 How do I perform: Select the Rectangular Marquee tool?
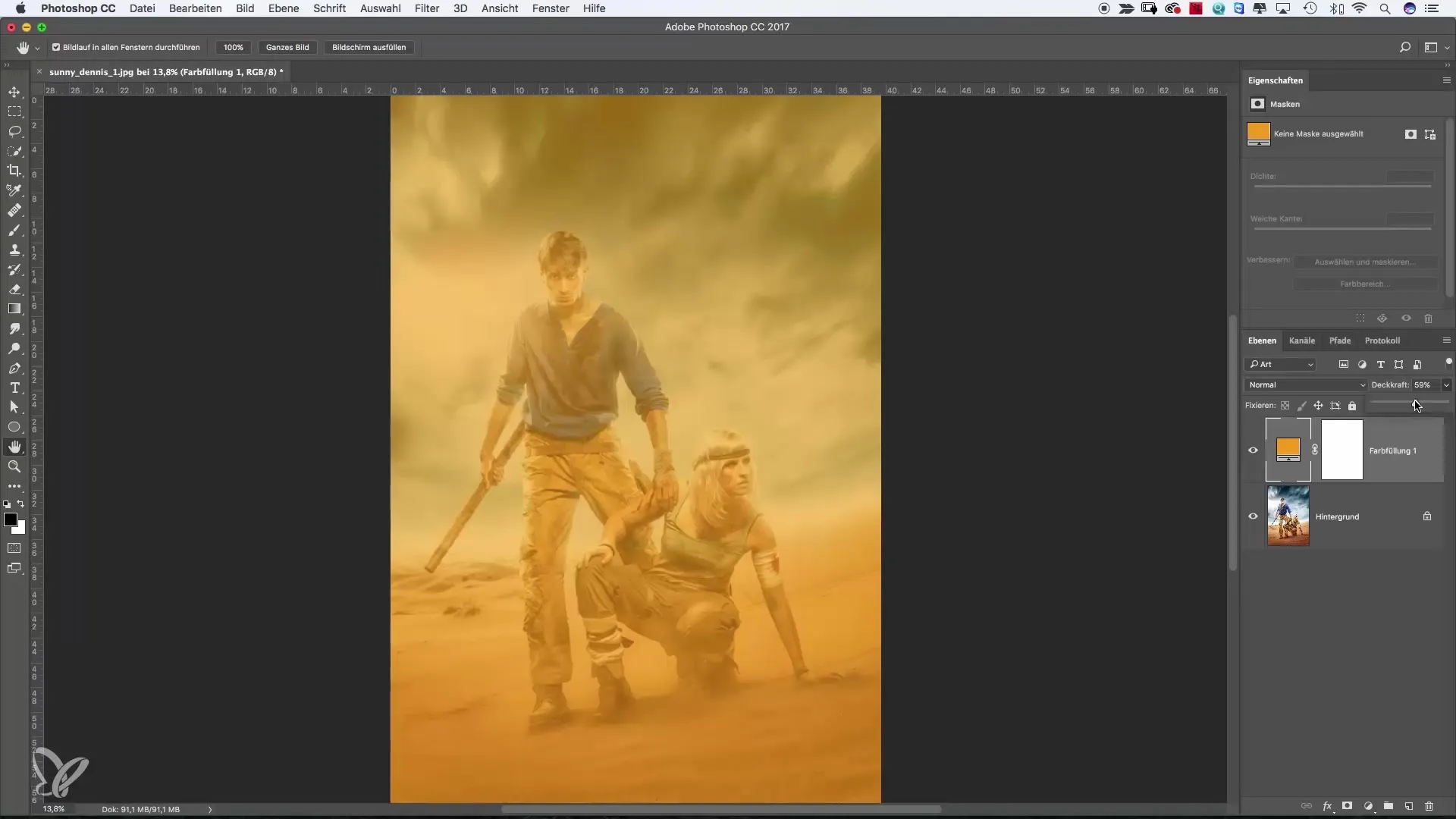click(x=14, y=111)
